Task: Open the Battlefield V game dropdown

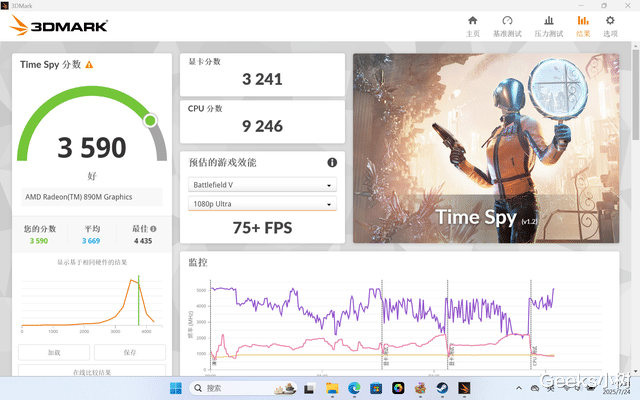Action: (x=262, y=184)
